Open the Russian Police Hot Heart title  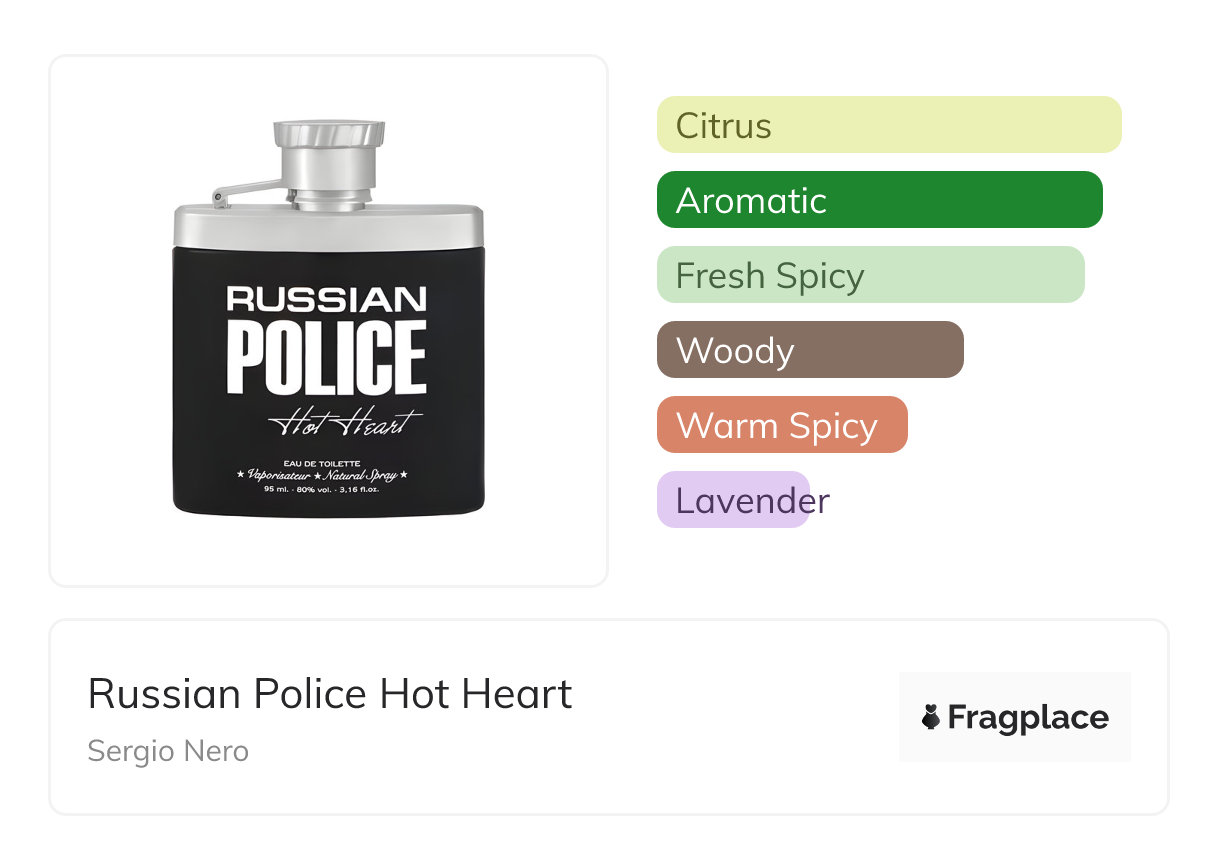[x=330, y=693]
